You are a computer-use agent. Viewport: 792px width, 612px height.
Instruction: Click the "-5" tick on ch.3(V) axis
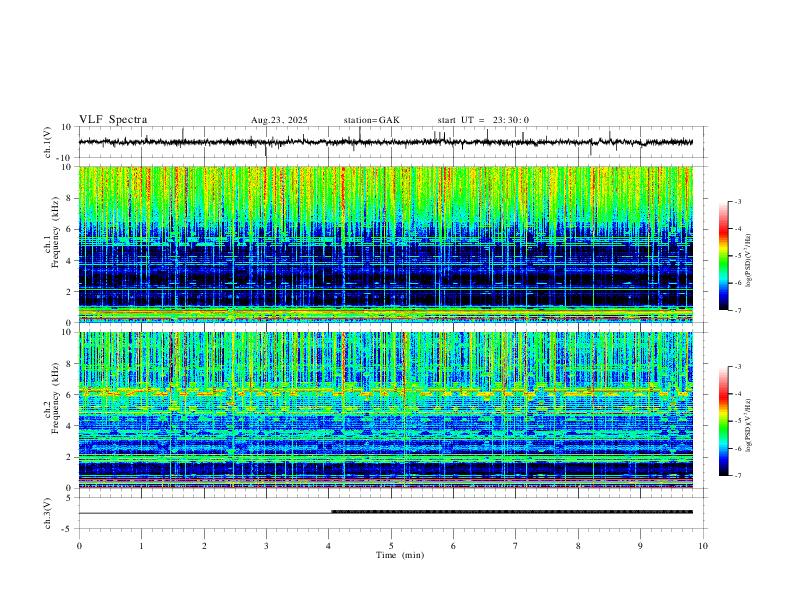[68, 529]
